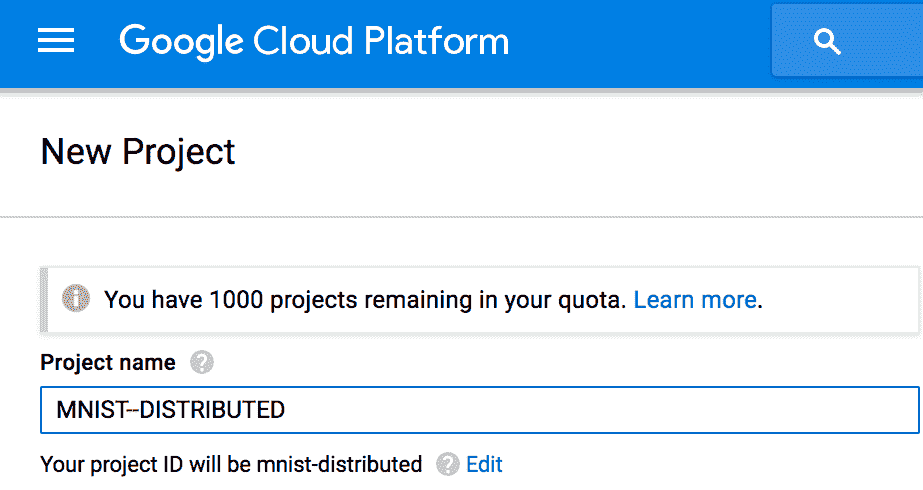
Task: Click the word Google in header title
Action: point(181,42)
